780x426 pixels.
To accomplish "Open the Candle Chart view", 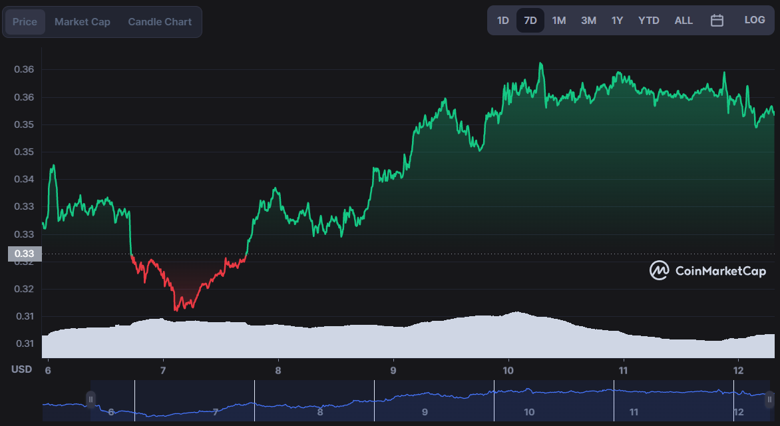I will (x=160, y=22).
